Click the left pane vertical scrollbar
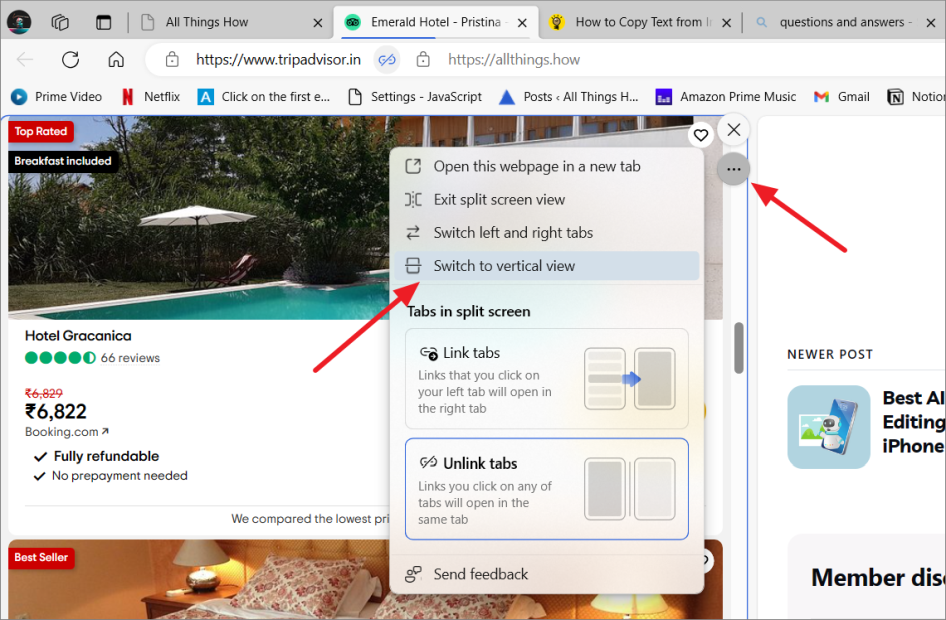This screenshot has height=620, width=946. tap(739, 346)
